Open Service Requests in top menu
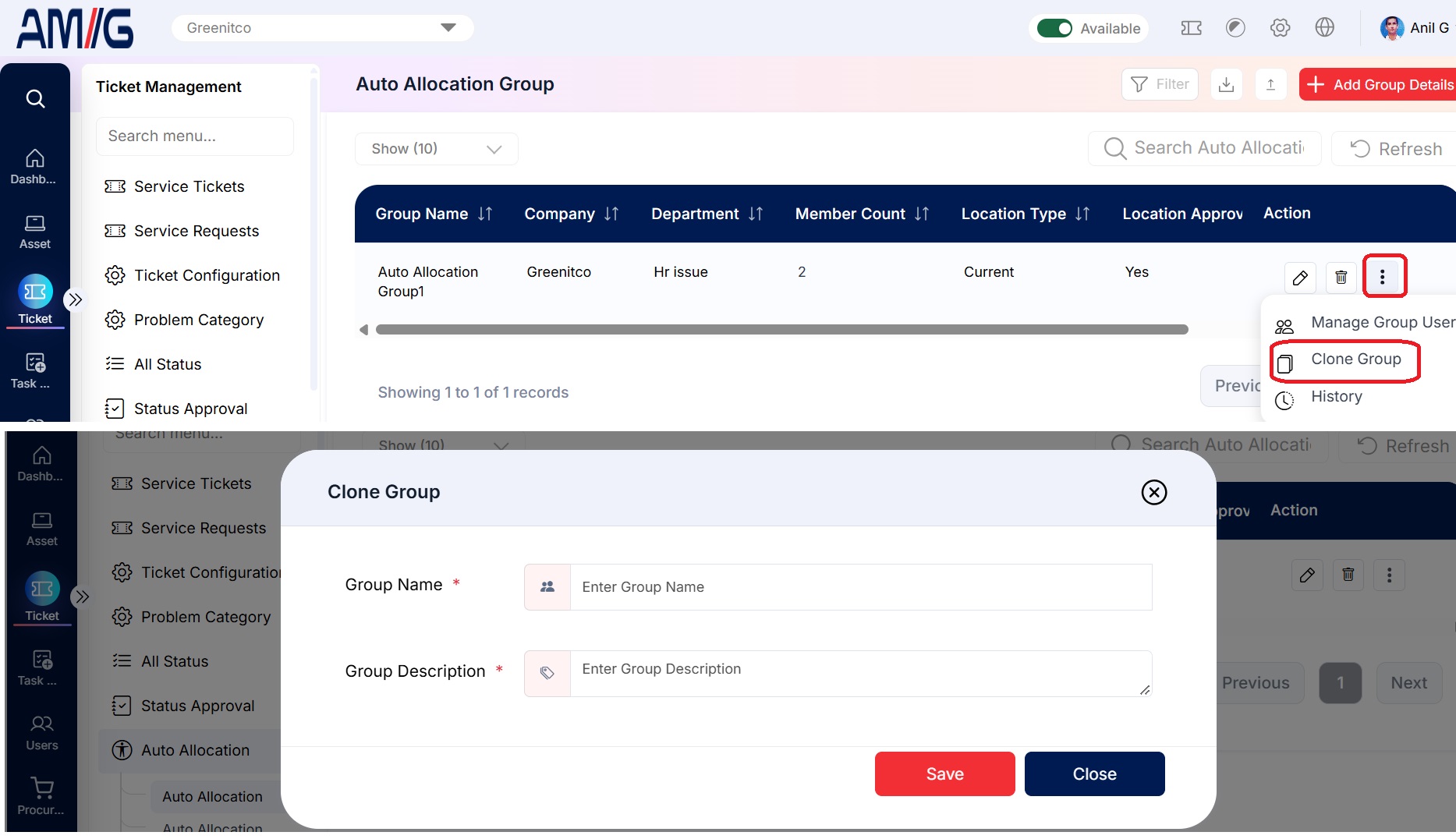The width and height of the screenshot is (1456, 839). click(x=182, y=231)
